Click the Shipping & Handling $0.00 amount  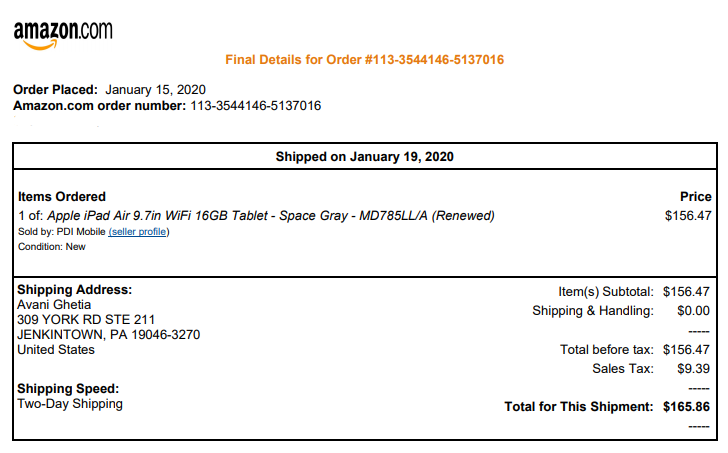tap(691, 311)
